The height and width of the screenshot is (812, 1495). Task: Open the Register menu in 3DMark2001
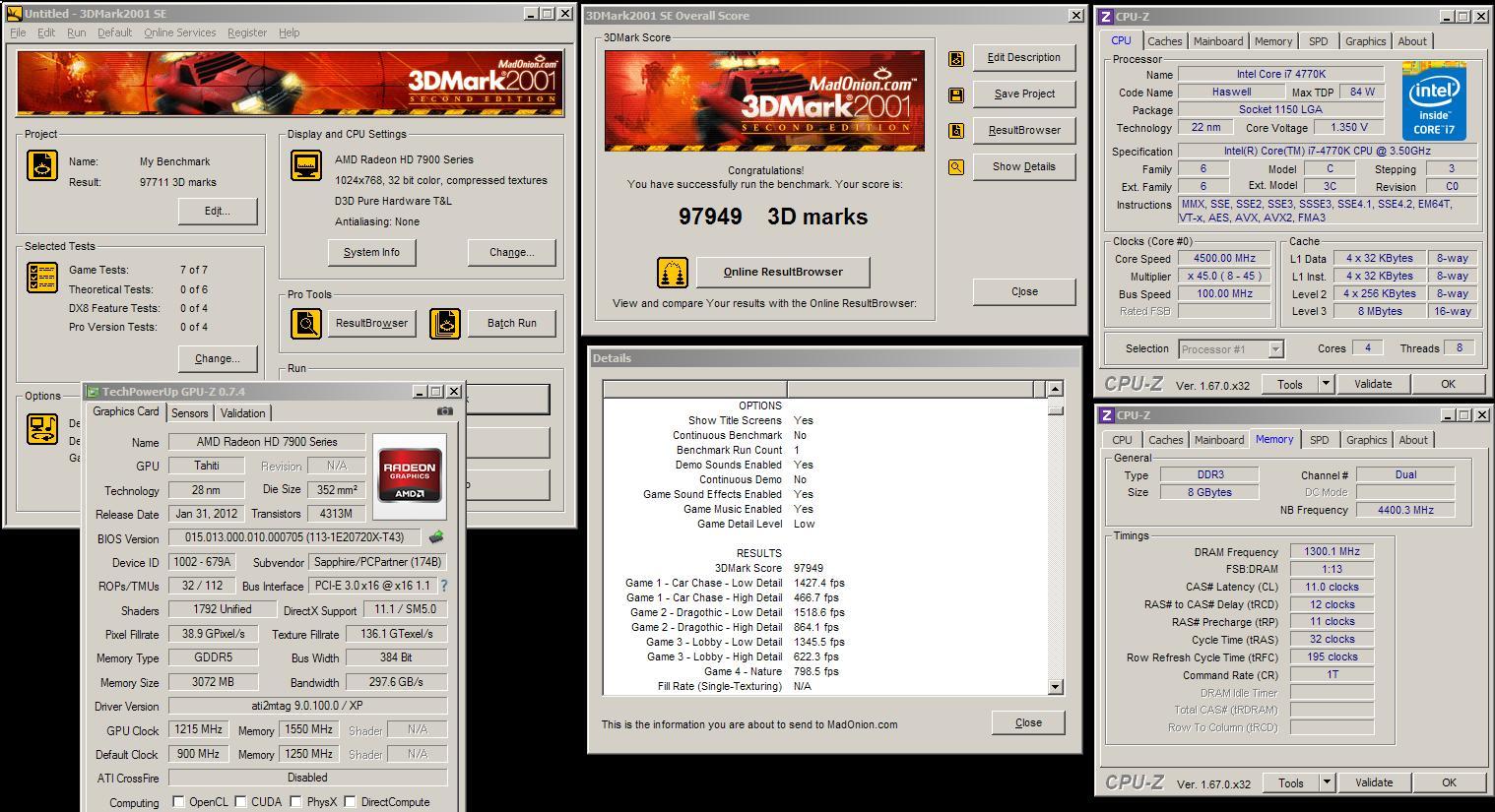tap(246, 32)
